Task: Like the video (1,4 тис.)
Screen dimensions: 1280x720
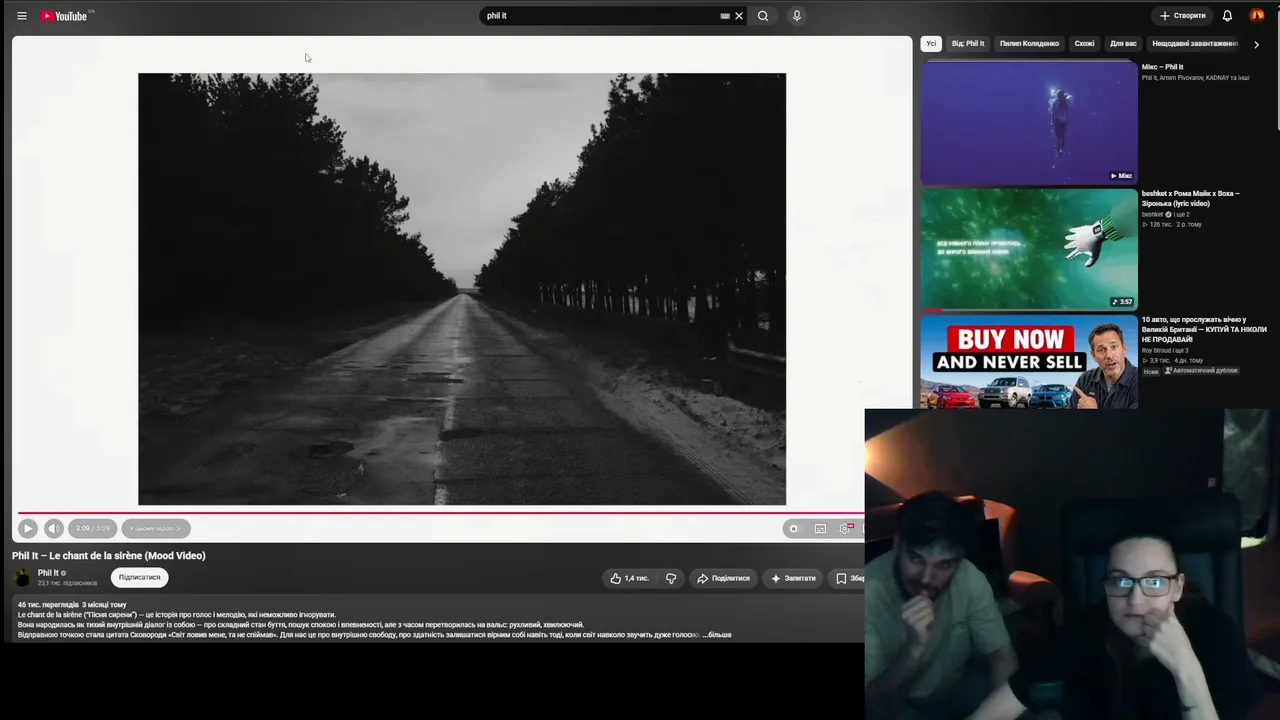Action: [630, 578]
